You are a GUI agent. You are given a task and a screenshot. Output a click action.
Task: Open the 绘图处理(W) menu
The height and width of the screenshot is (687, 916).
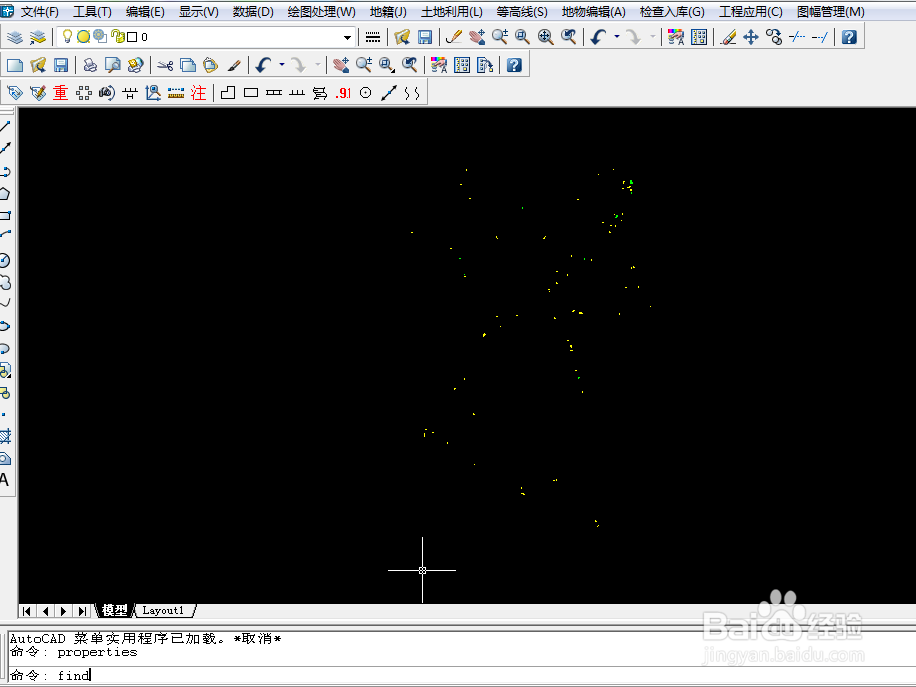tap(321, 12)
